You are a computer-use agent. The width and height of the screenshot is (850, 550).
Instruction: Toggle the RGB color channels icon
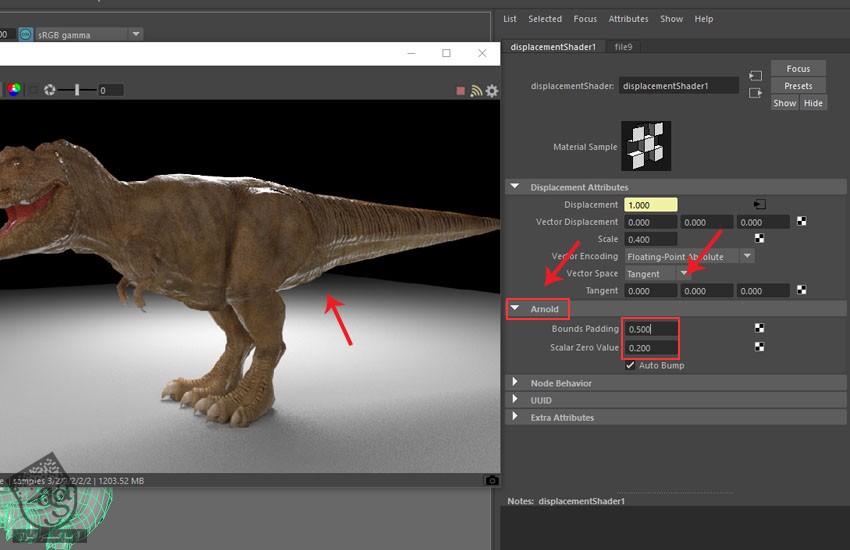coord(14,90)
